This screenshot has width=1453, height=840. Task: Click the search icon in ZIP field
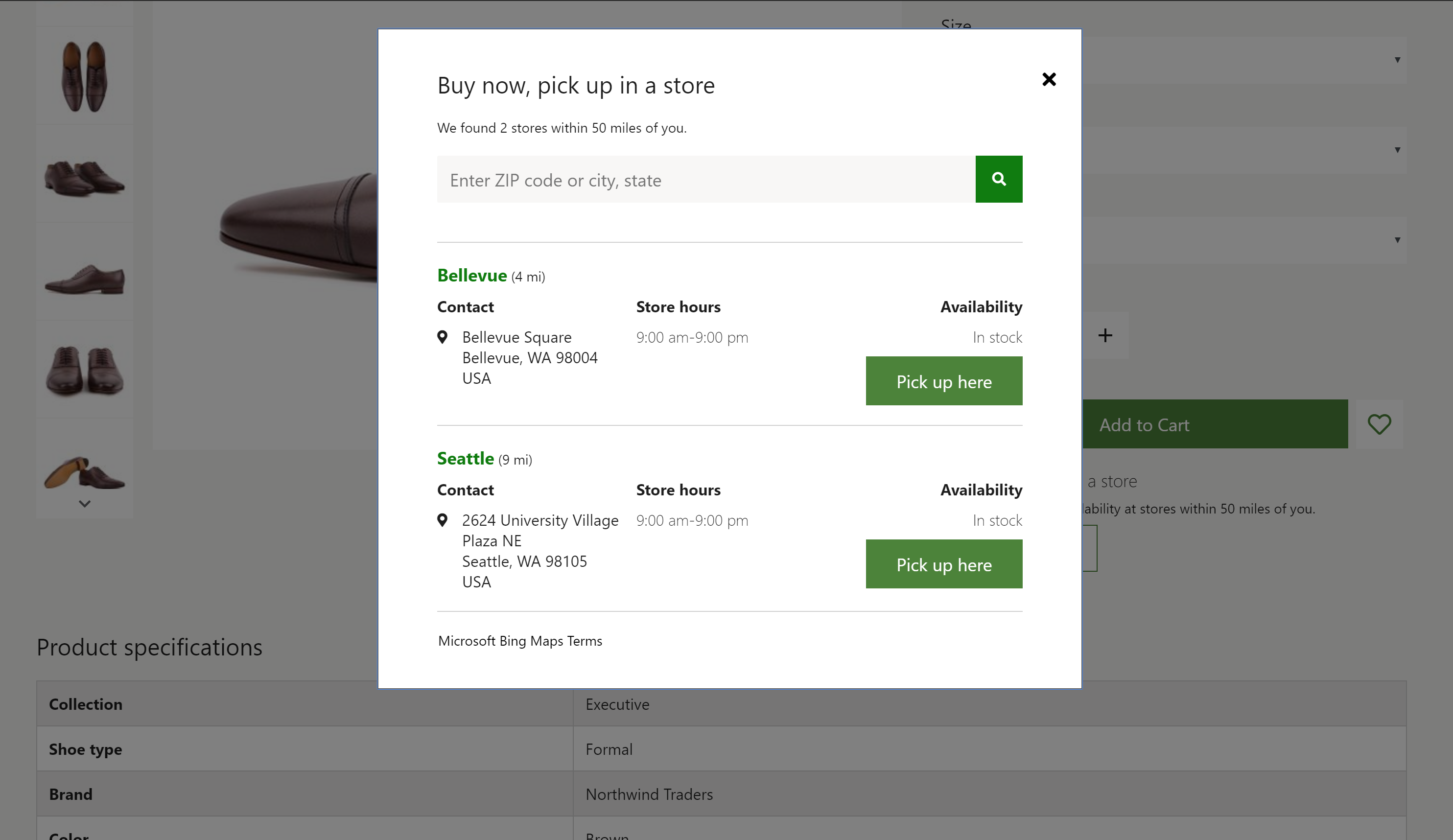(x=999, y=179)
